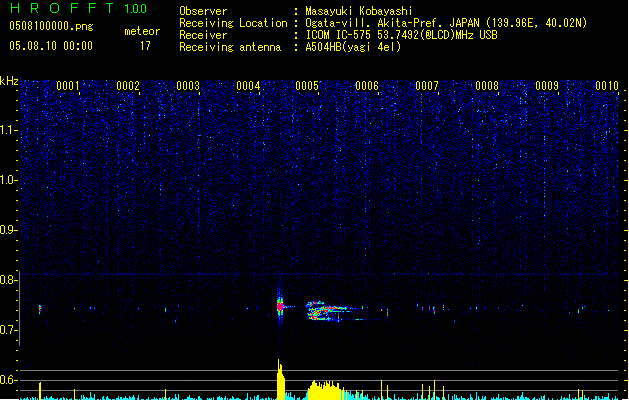
Task: Click time marker 0008
Action: pos(487,85)
